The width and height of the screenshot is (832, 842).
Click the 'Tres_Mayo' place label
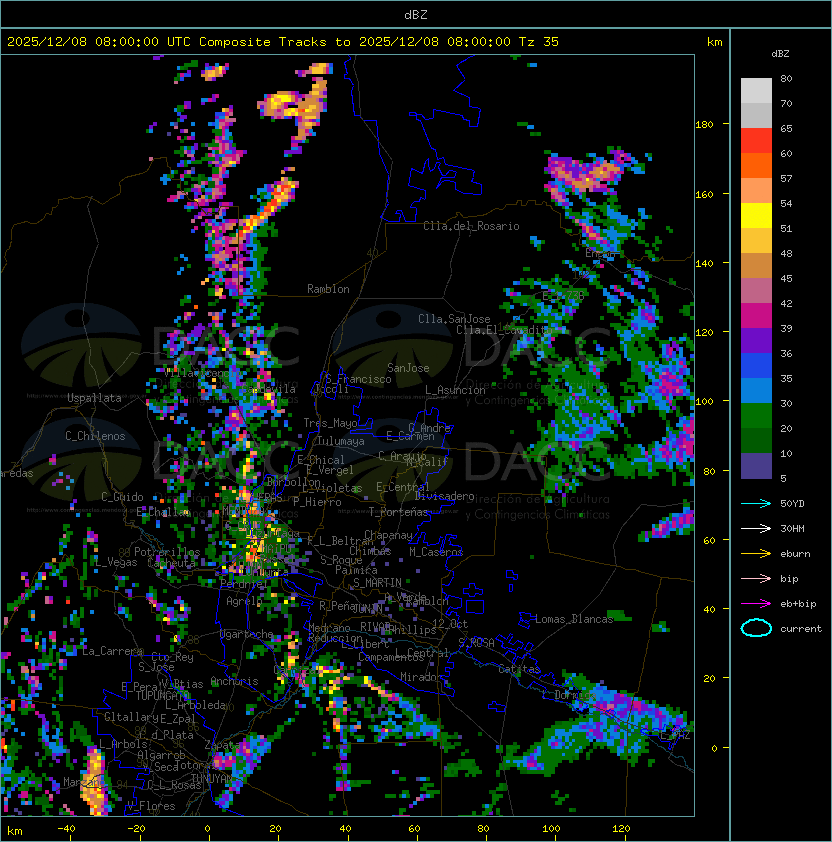(330, 423)
